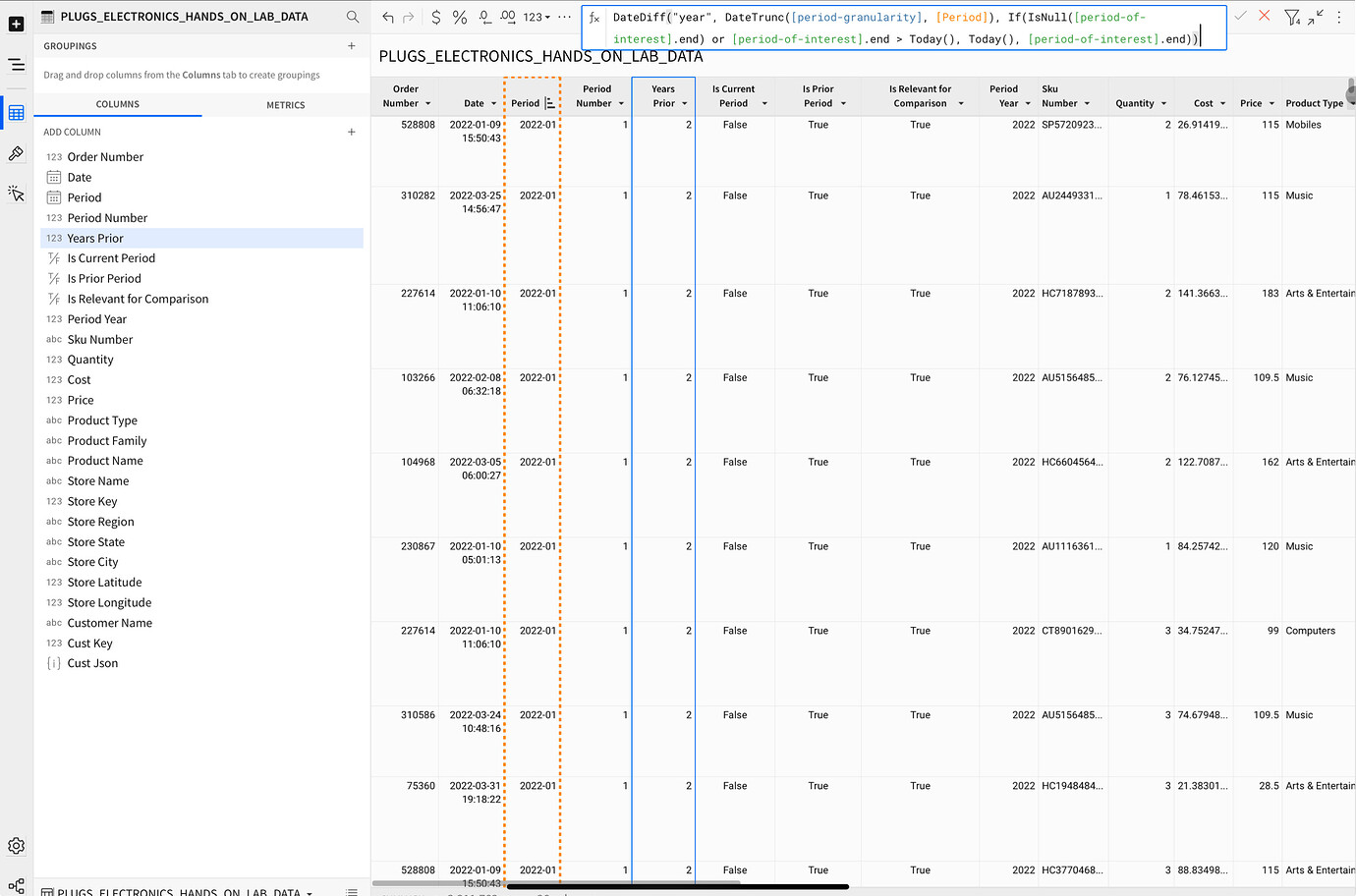Increase decimal places on the toolbar
This screenshot has height=896, width=1356.
[x=510, y=16]
